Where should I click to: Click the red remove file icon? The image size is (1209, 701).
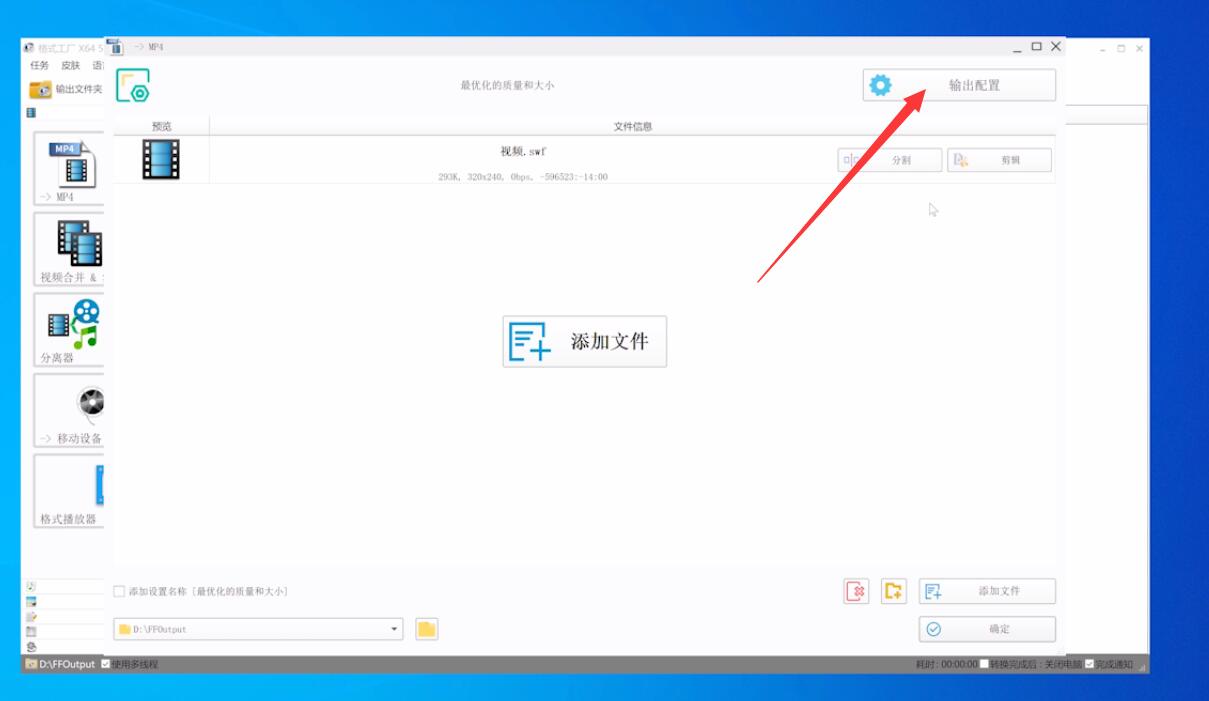tap(856, 591)
